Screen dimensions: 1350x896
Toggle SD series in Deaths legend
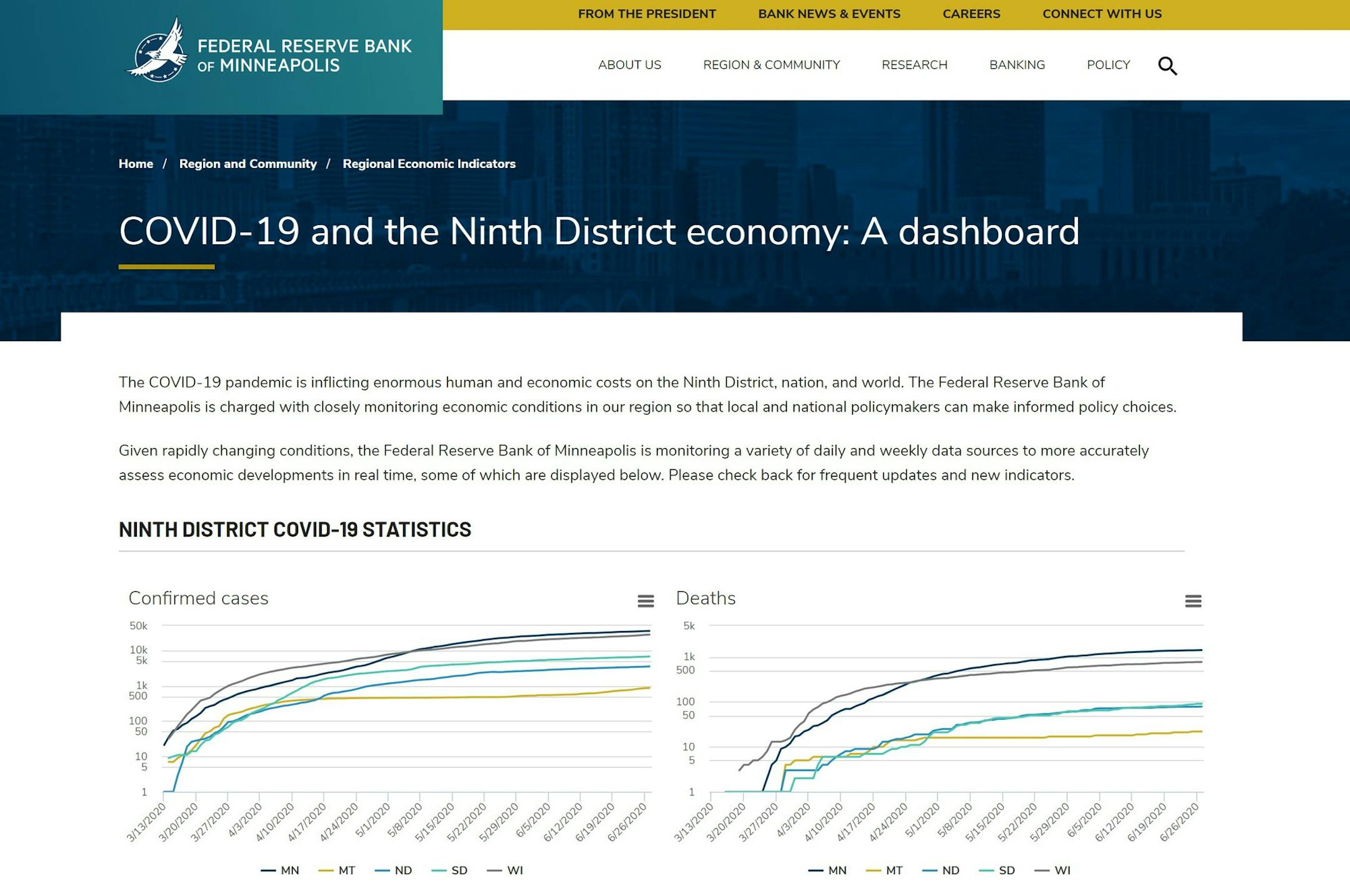997,870
